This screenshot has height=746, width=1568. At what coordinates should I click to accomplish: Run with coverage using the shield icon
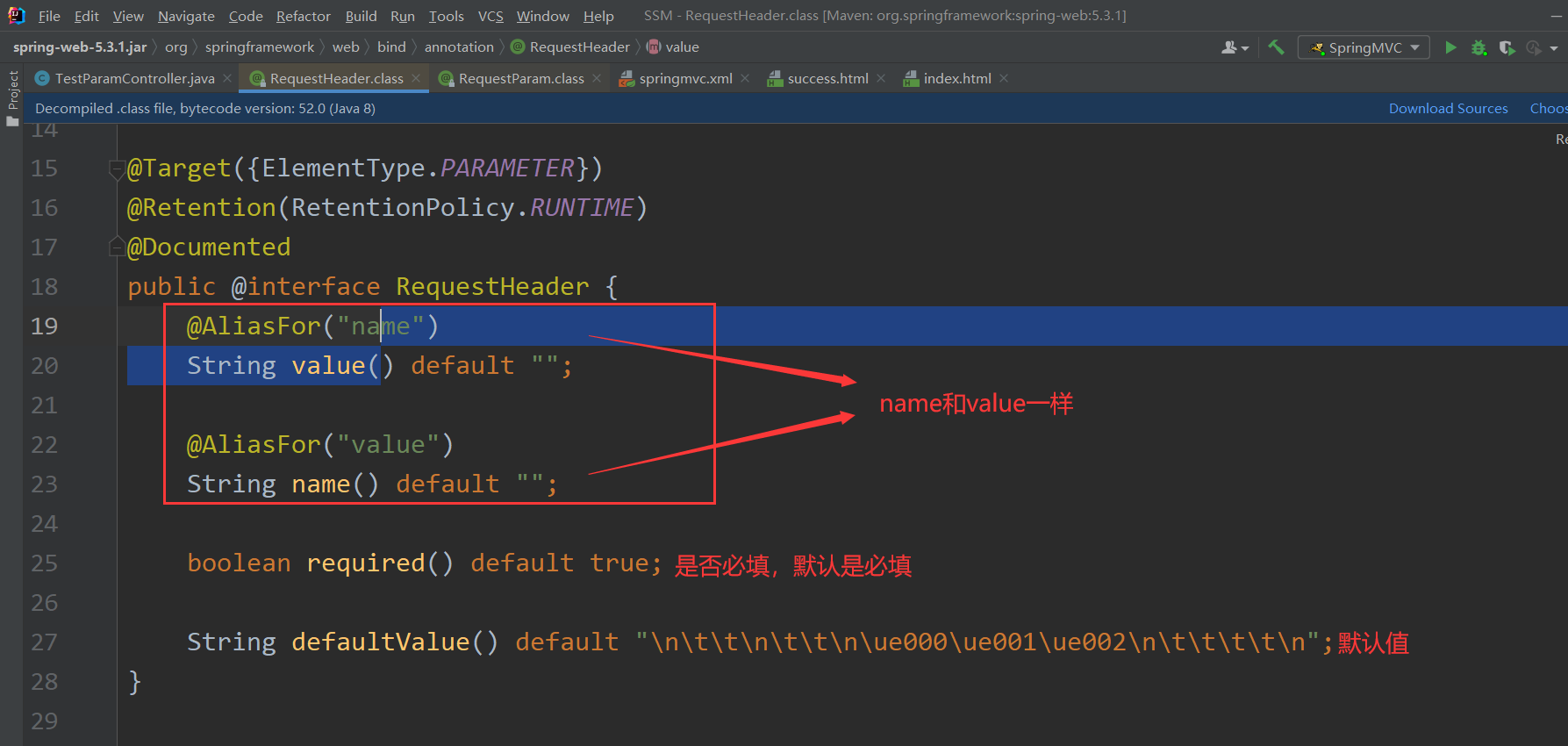tap(1507, 47)
